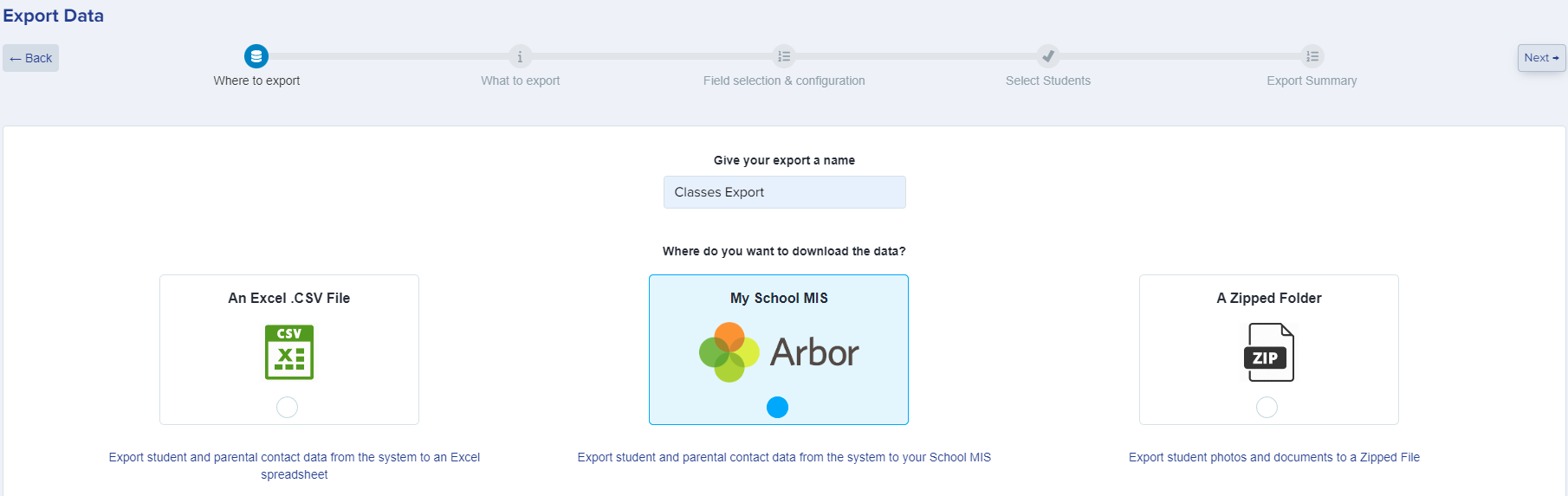This screenshot has height=496, width=1568.
Task: Open the Export Summary step label
Action: (x=1312, y=81)
